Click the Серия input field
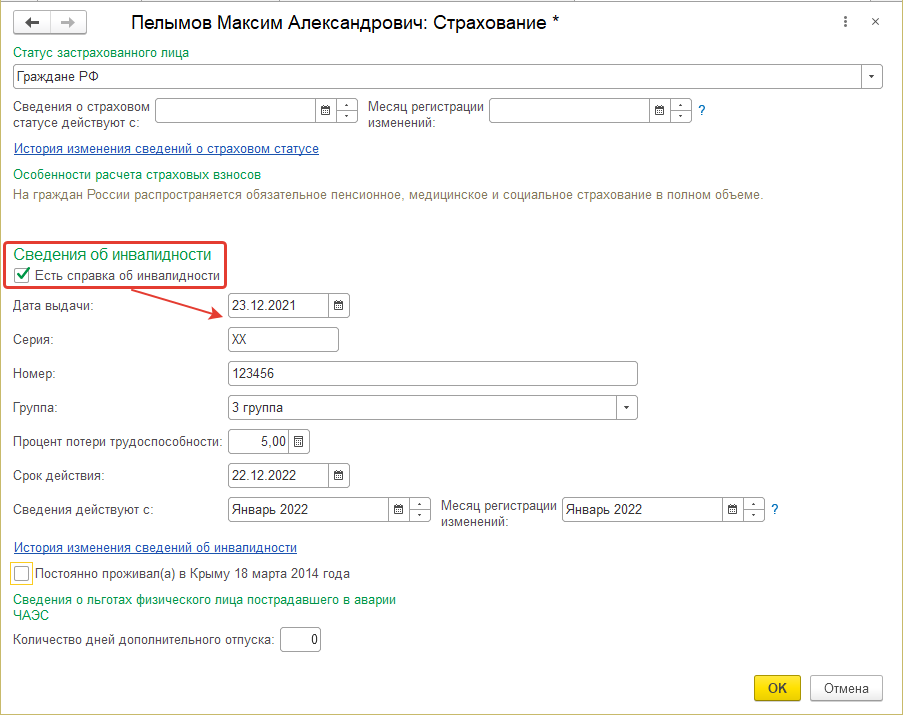The height and width of the screenshot is (715, 903). click(x=283, y=339)
